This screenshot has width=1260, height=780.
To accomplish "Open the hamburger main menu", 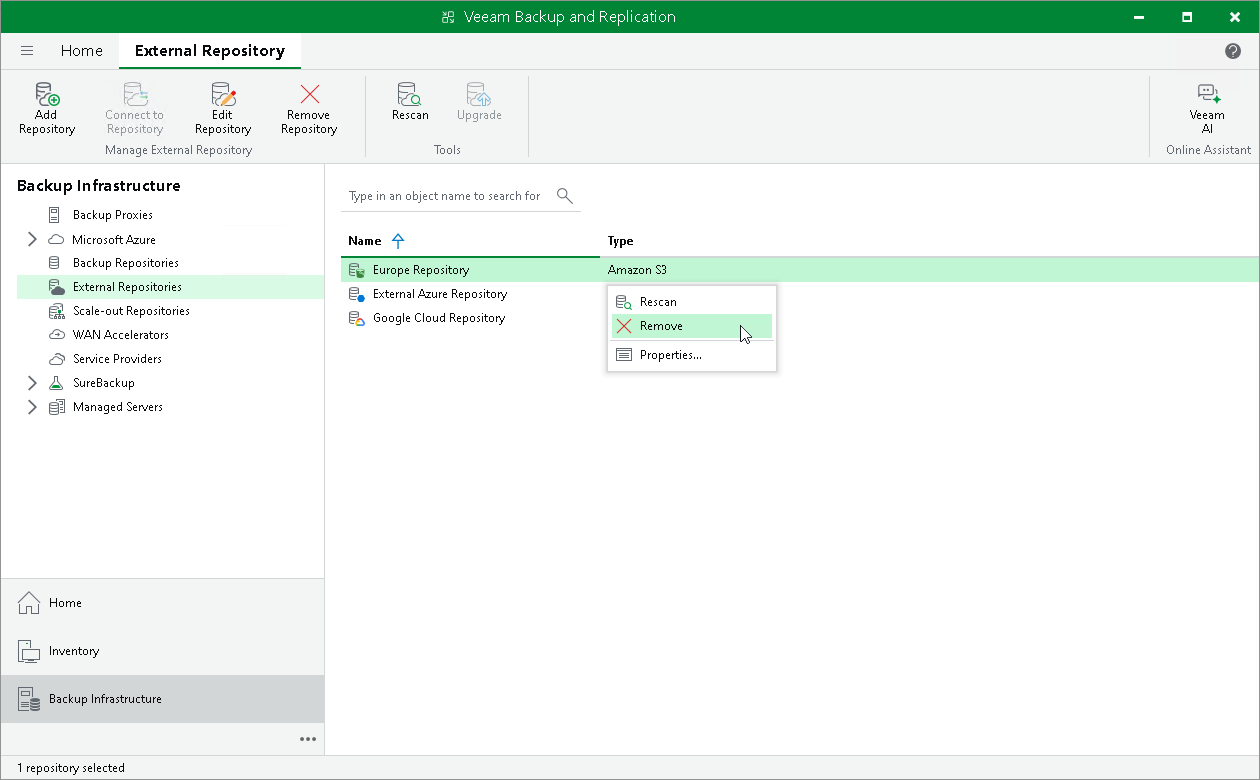I will click(27, 51).
